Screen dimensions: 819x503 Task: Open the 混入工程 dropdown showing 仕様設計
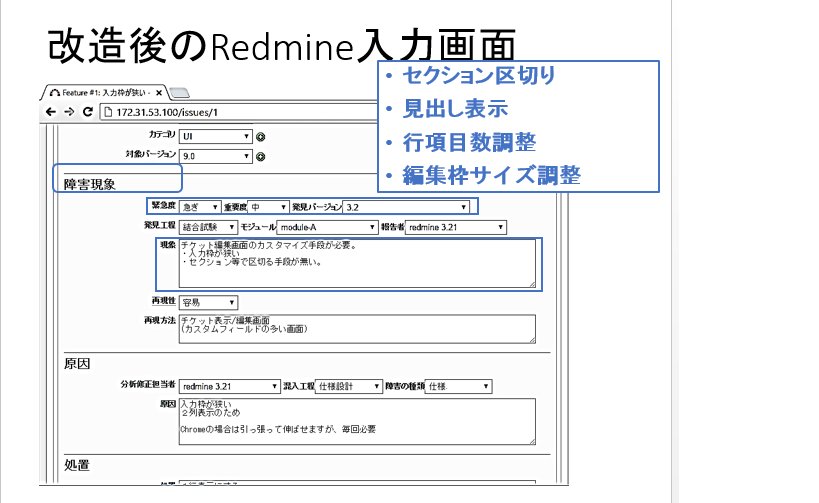click(x=348, y=387)
